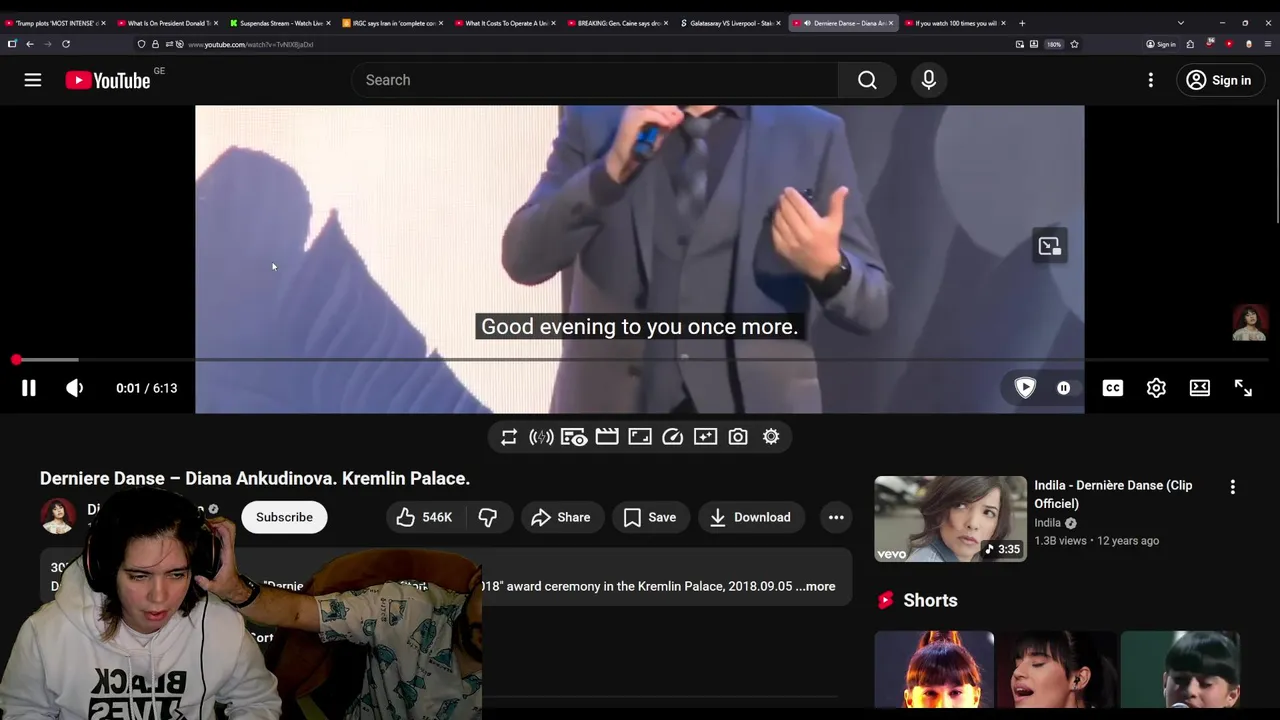Switch to 'What Is On President Donald' tab

[166, 23]
